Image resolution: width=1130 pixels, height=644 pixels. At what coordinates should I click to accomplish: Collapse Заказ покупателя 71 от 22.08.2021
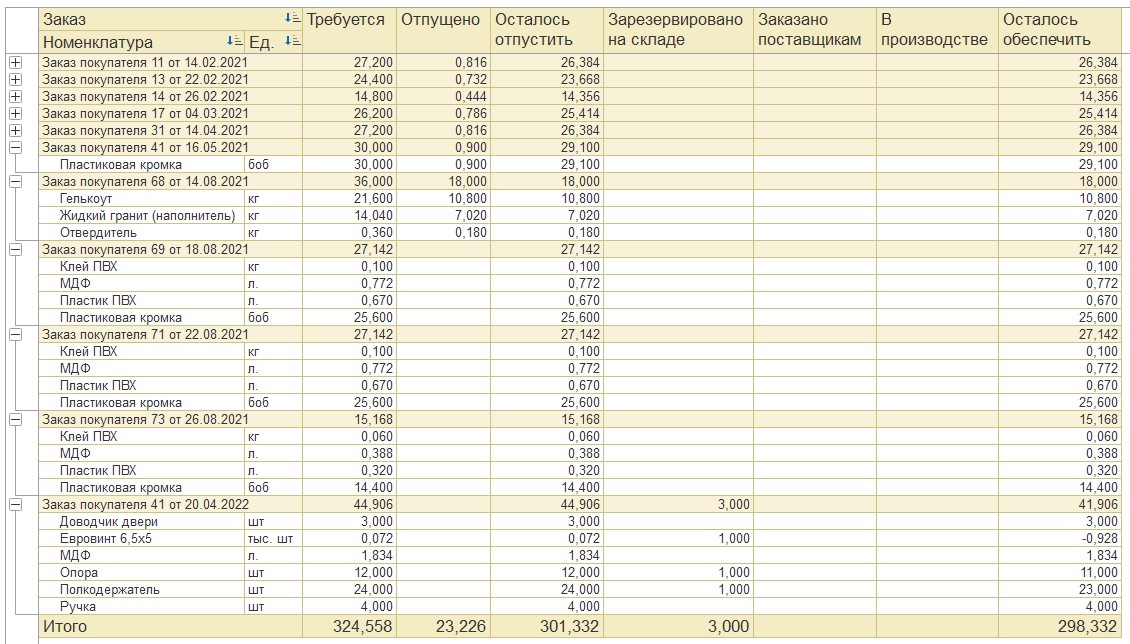[x=15, y=334]
